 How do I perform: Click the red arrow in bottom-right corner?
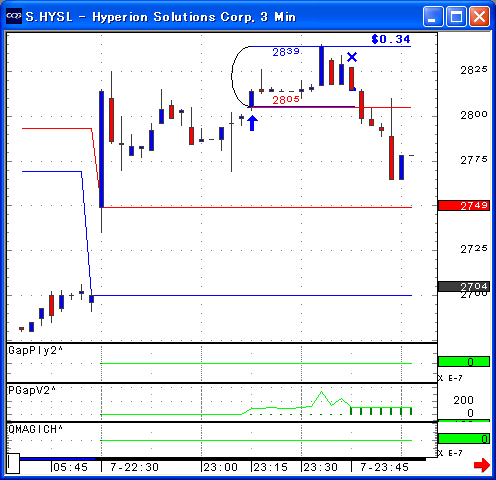click(482, 465)
